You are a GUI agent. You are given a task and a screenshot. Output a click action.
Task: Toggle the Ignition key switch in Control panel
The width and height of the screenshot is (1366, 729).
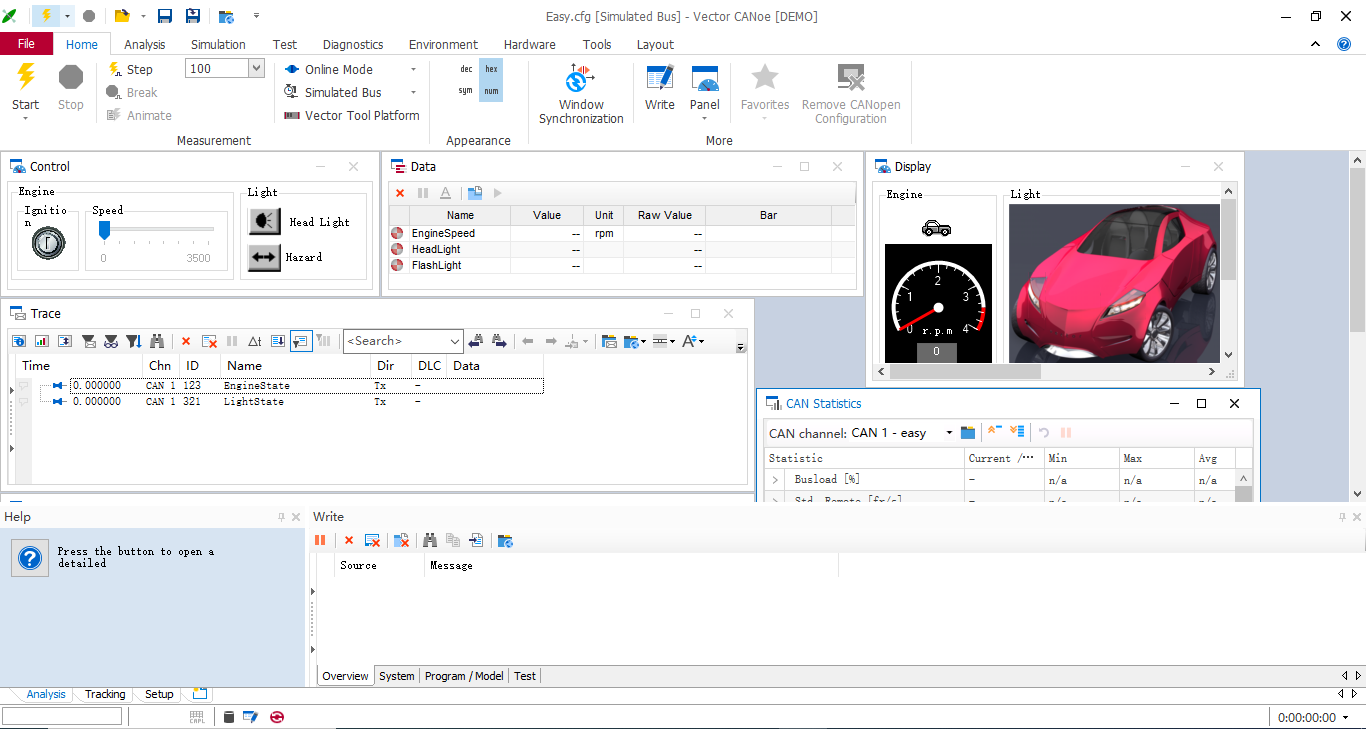click(48, 243)
